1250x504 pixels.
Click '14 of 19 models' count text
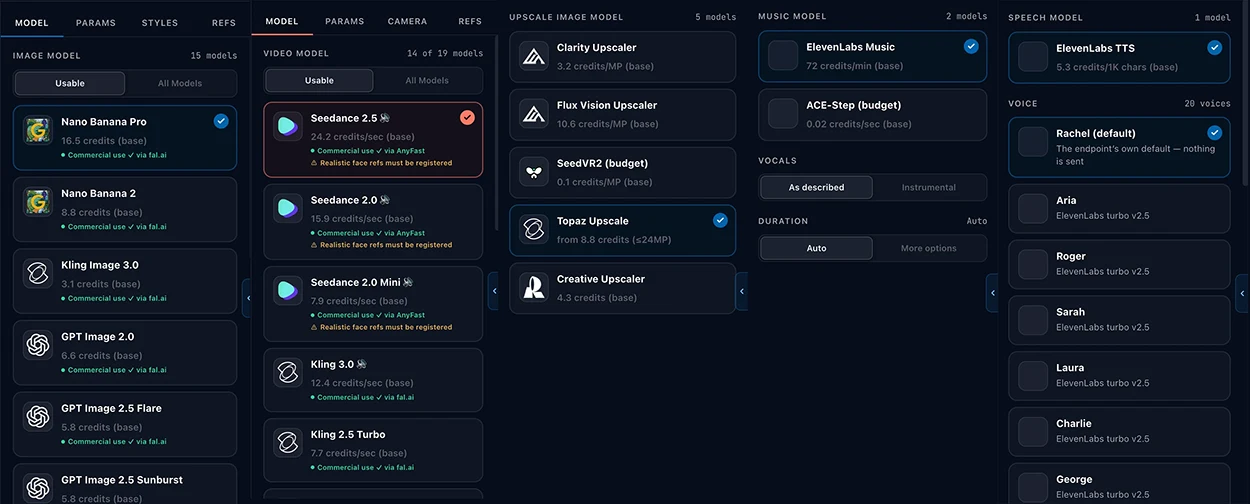(445, 53)
